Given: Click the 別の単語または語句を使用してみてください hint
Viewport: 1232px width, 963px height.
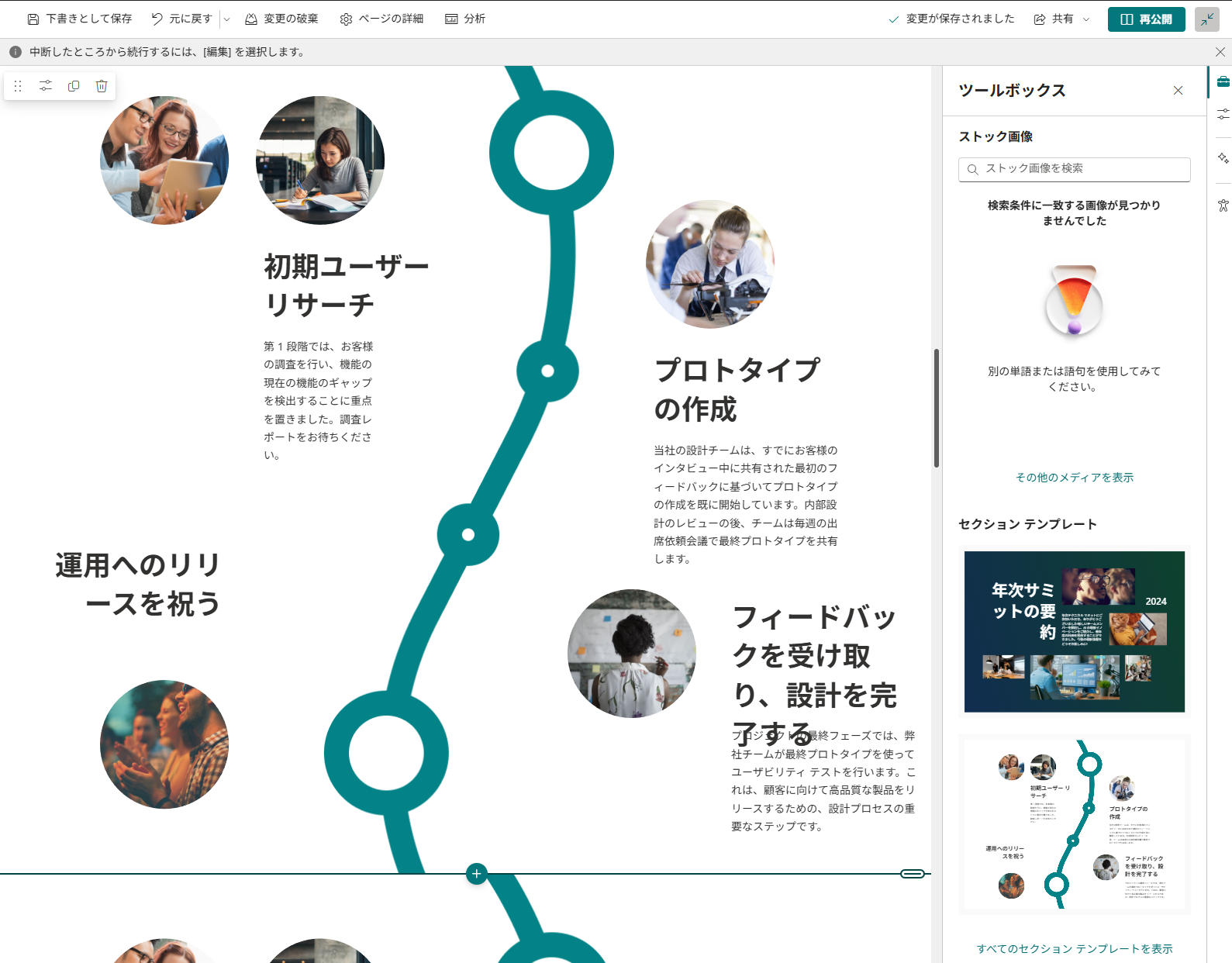Looking at the screenshot, I should (x=1075, y=379).
